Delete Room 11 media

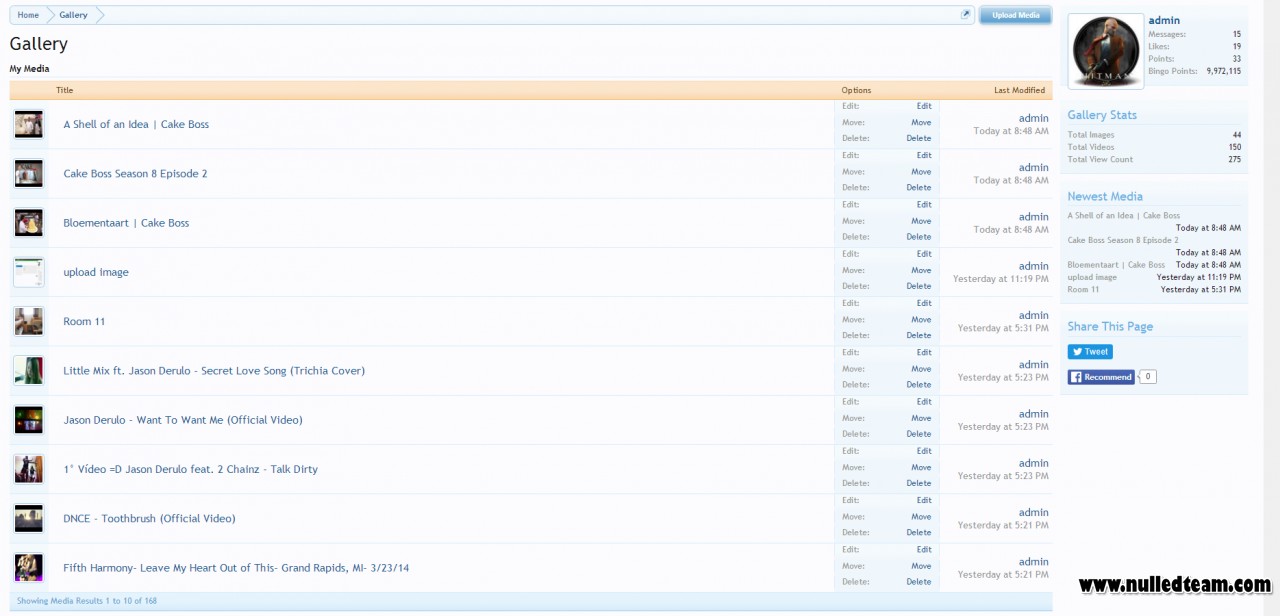[919, 335]
